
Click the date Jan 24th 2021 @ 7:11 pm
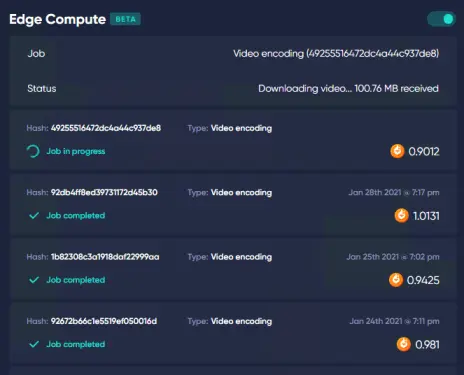click(x=395, y=321)
